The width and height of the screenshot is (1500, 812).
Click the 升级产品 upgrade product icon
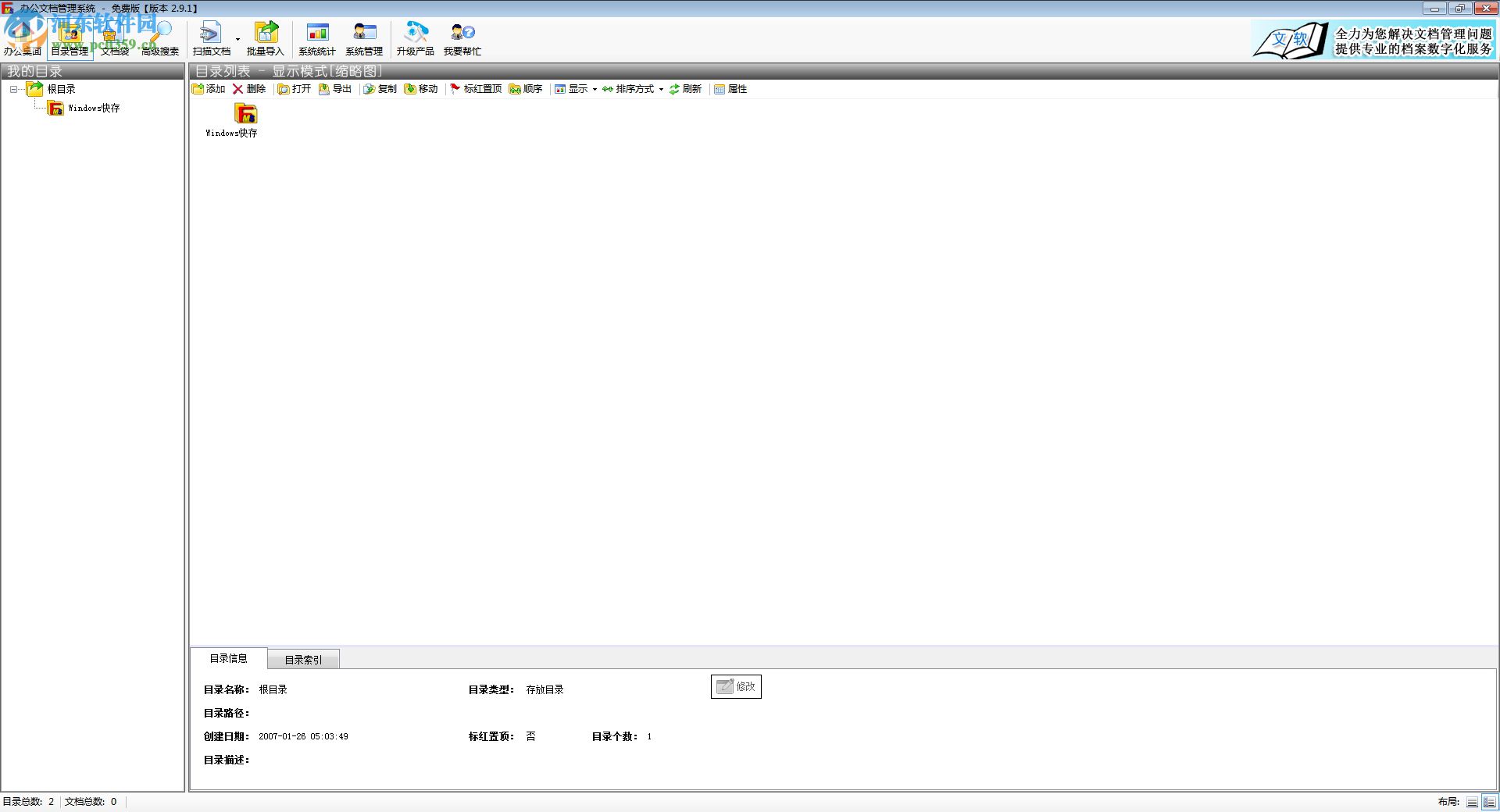click(x=416, y=37)
